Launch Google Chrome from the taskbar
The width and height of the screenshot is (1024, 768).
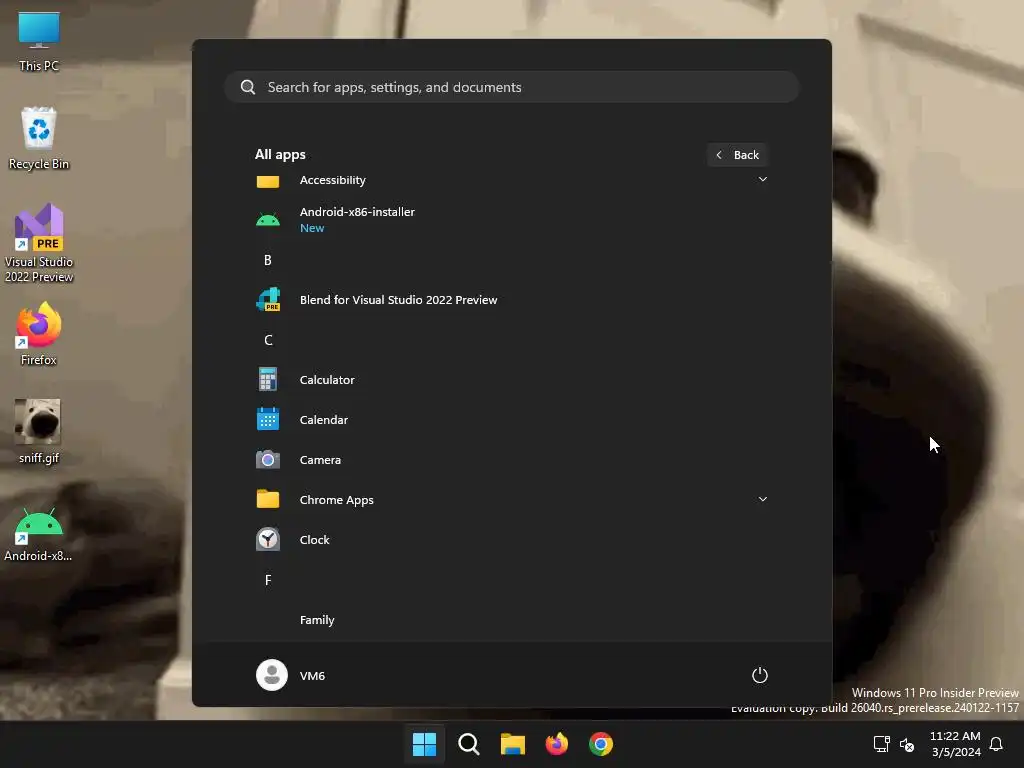(x=601, y=744)
